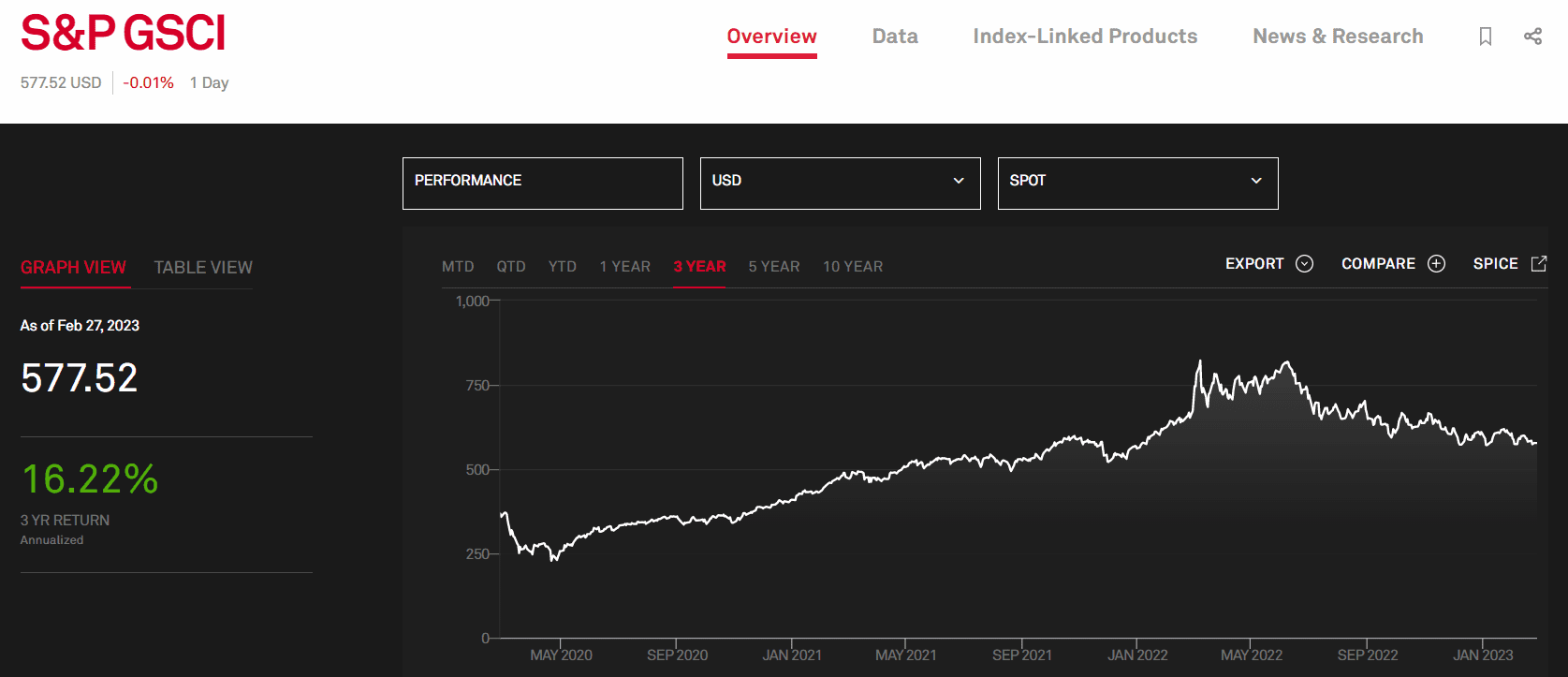The width and height of the screenshot is (1568, 677).
Task: Bookmark this index with the bookmark icon
Action: (1485, 37)
